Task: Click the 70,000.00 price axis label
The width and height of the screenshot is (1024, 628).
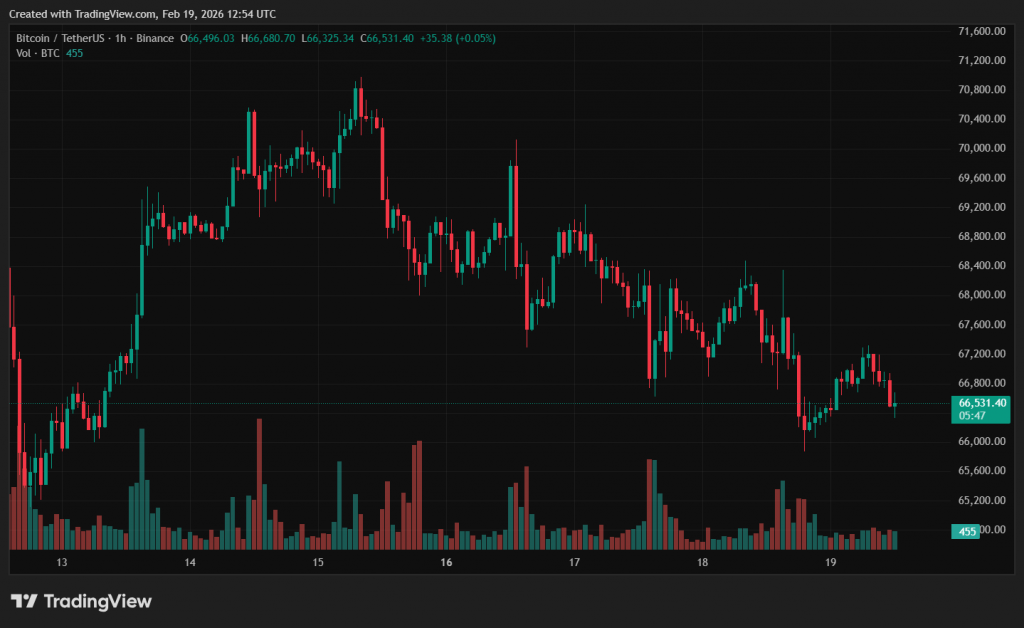Action: point(981,148)
